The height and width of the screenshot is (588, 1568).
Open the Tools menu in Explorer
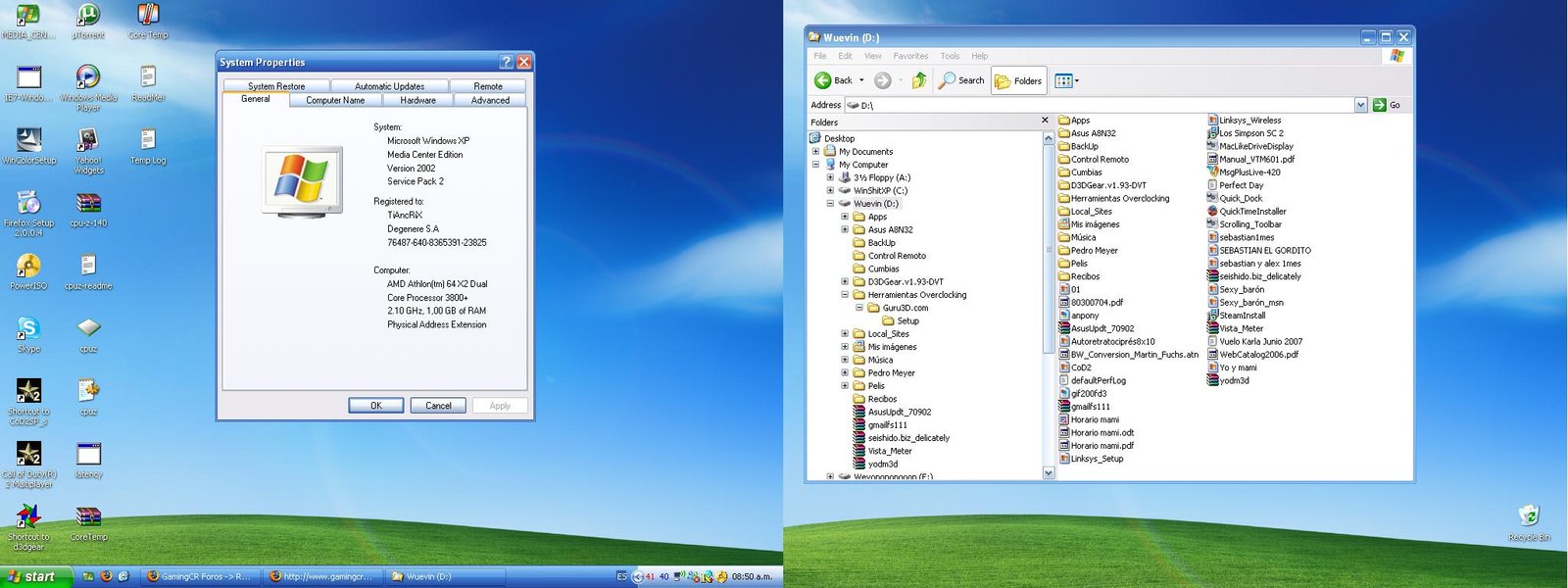click(950, 56)
